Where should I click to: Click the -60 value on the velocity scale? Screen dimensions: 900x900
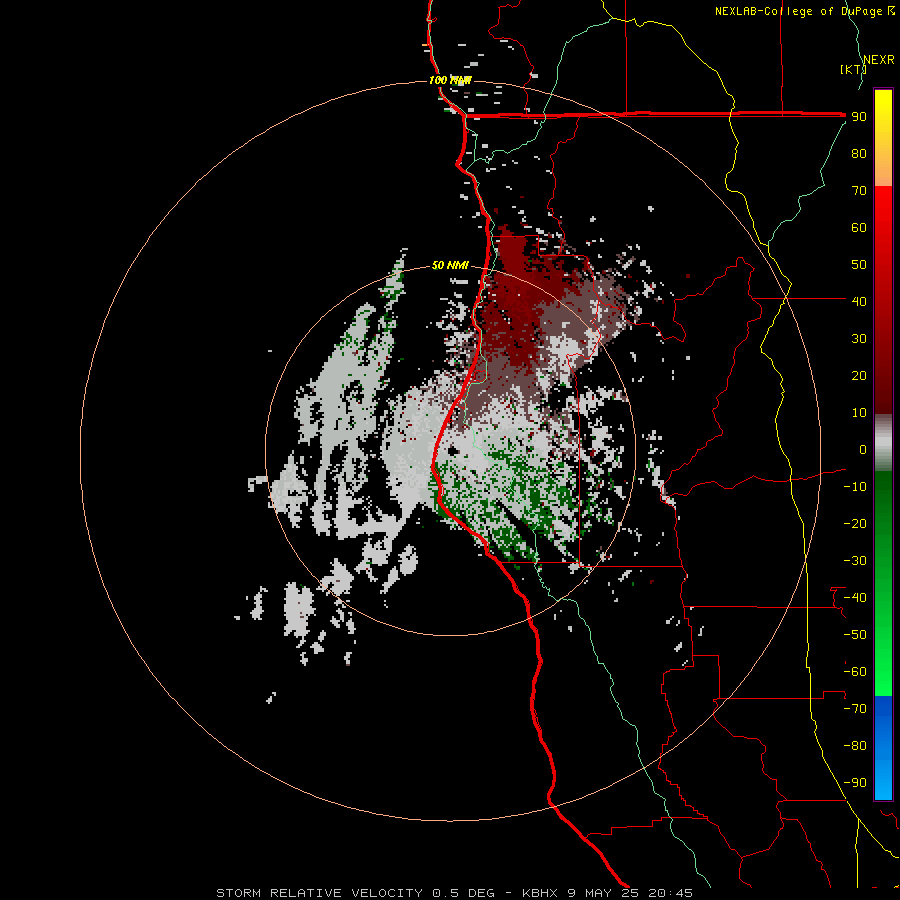[855, 672]
